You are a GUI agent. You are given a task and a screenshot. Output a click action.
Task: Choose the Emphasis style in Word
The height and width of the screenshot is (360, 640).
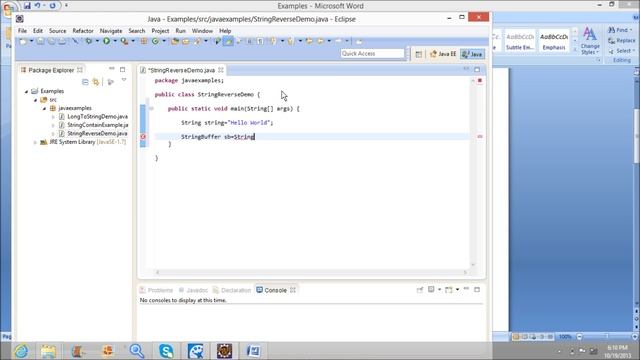[554, 41]
